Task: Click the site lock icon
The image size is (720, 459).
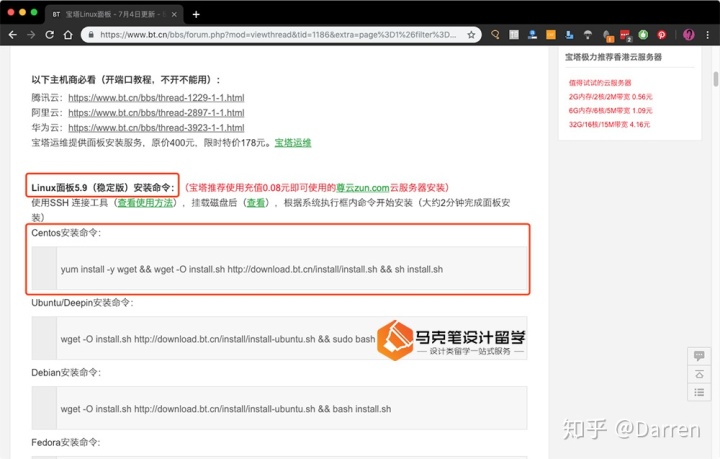Action: [x=91, y=35]
